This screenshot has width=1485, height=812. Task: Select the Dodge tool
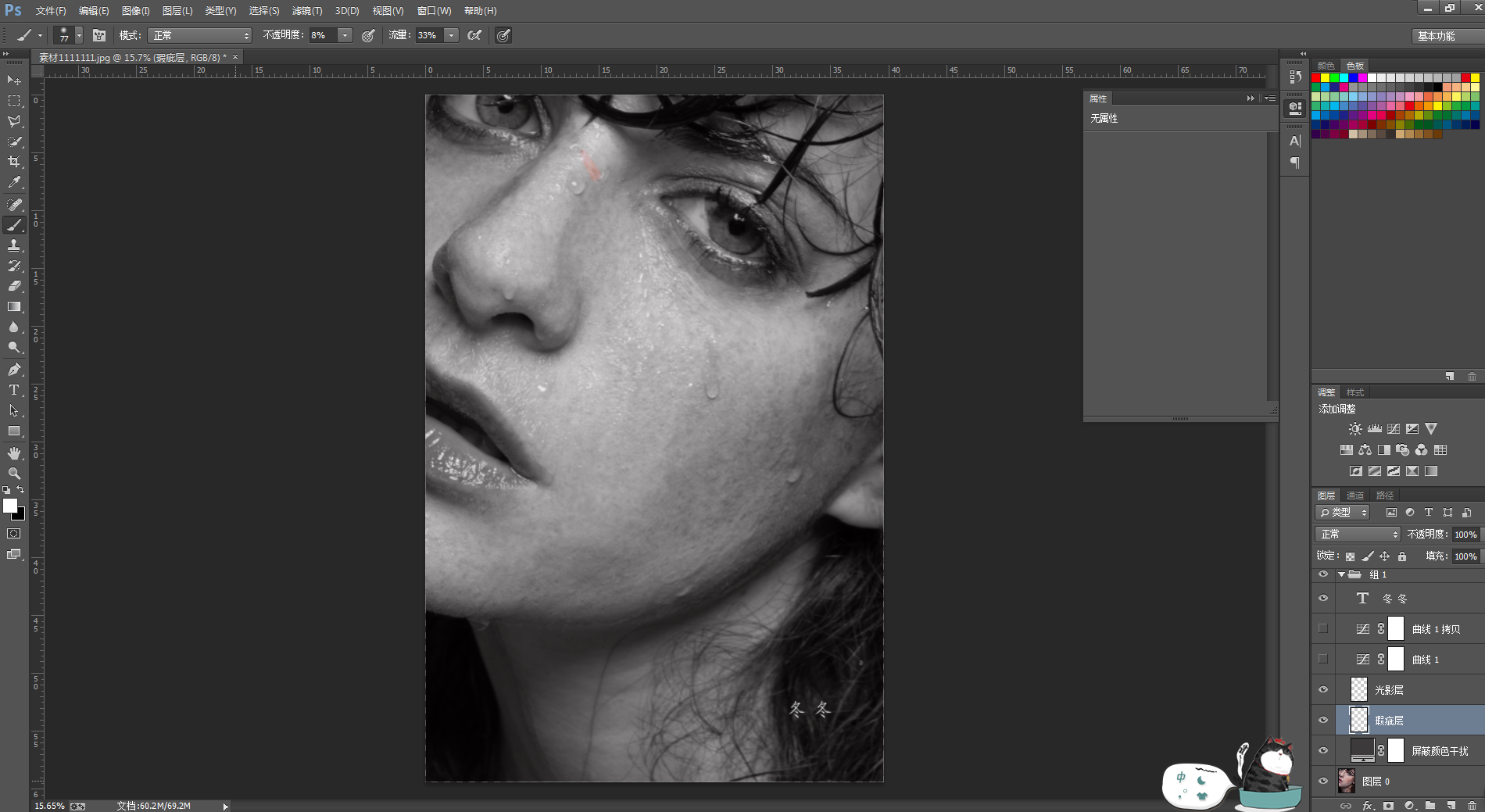coord(14,347)
